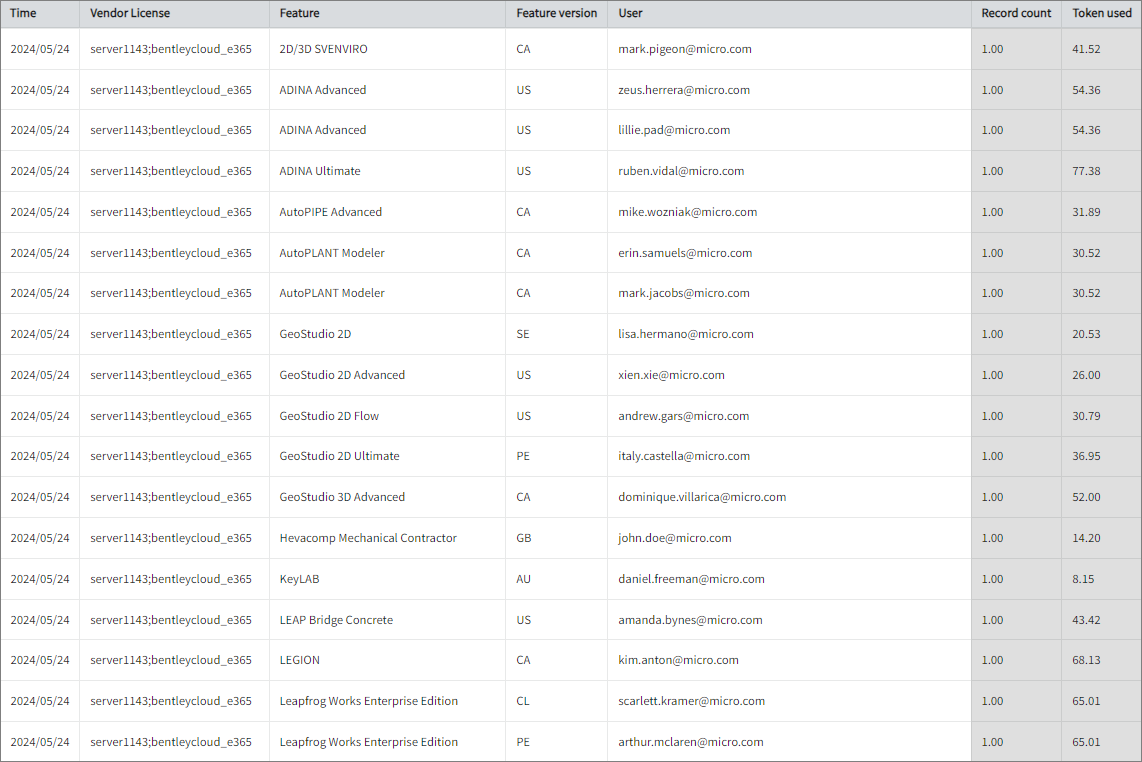Select the mark.pigeon@micro.com user cell
The image size is (1142, 762).
tap(685, 49)
